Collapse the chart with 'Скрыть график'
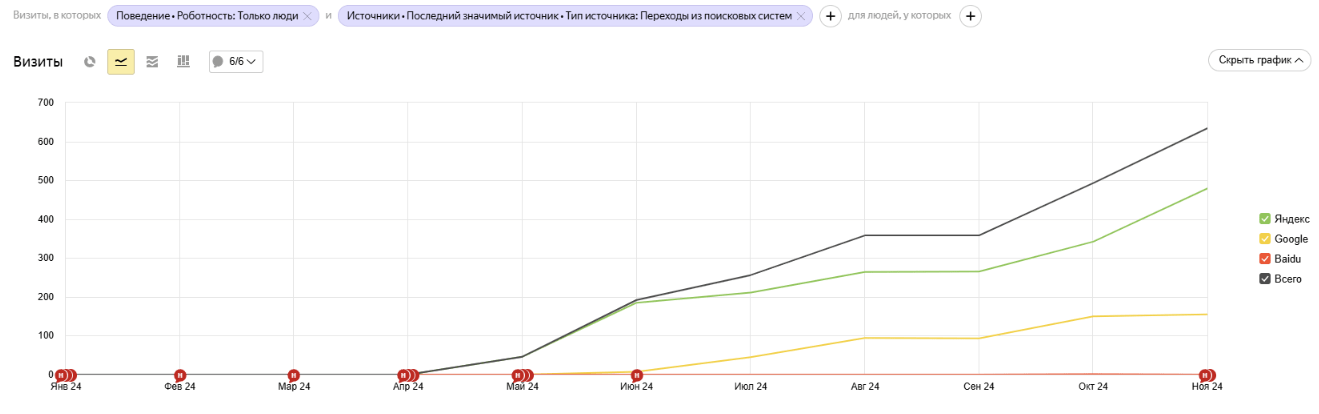 (1258, 60)
